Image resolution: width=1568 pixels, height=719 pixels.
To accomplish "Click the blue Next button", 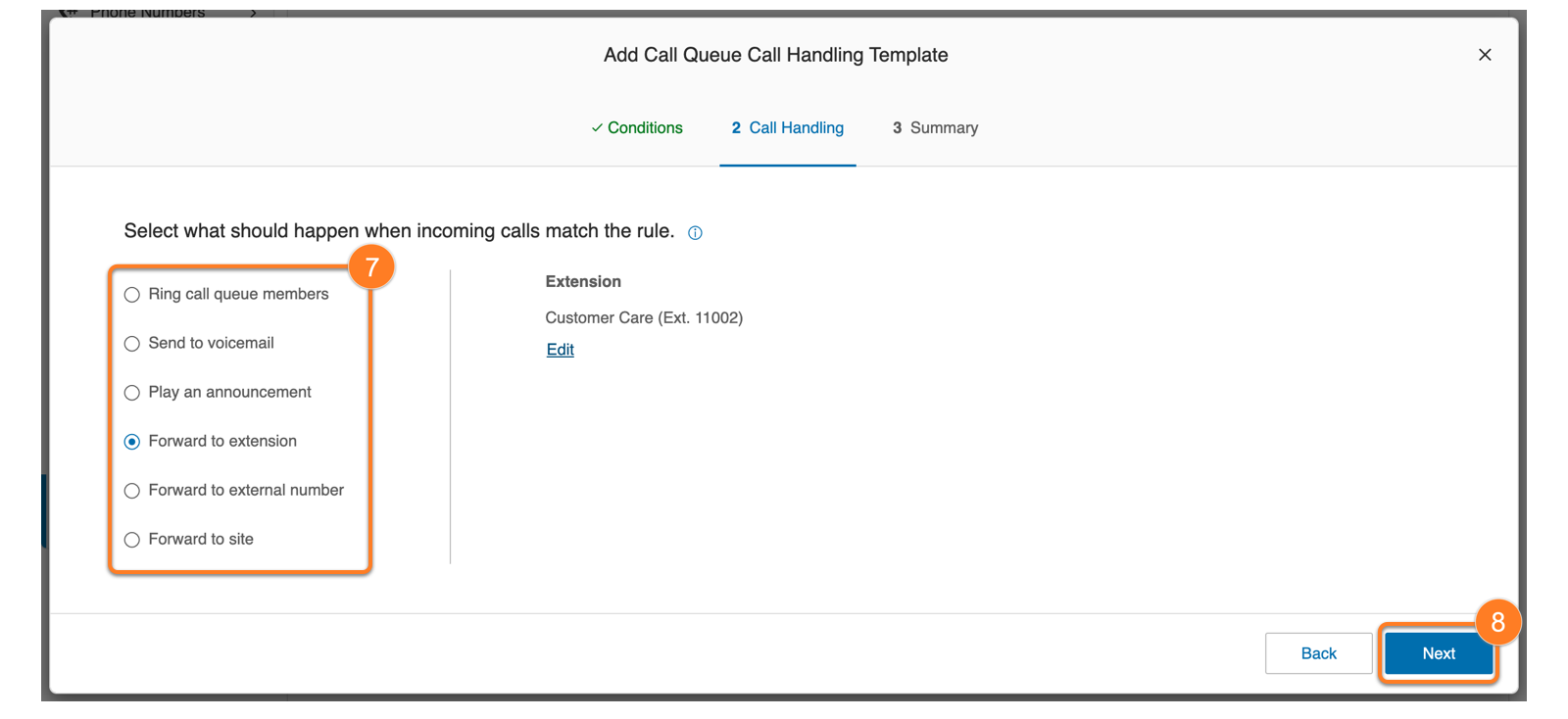I will (1438, 653).
